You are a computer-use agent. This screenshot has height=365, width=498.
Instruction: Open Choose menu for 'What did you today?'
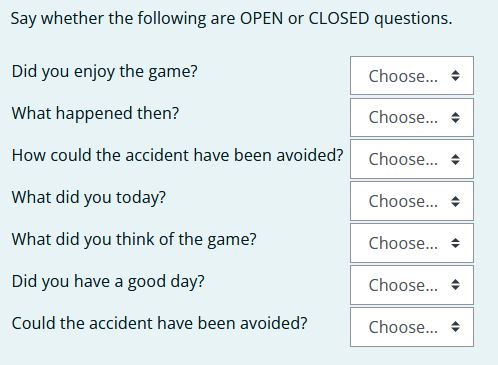pyautogui.click(x=412, y=201)
